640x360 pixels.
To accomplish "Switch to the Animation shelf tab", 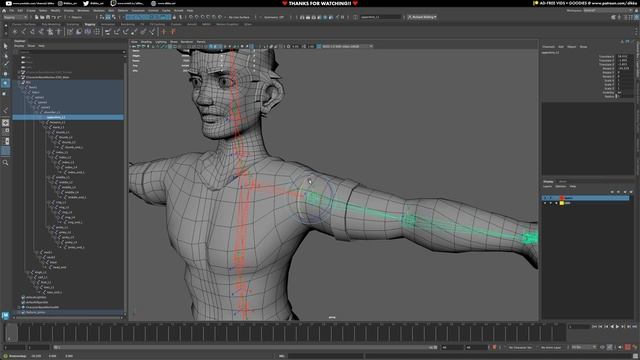I will coord(108,24).
